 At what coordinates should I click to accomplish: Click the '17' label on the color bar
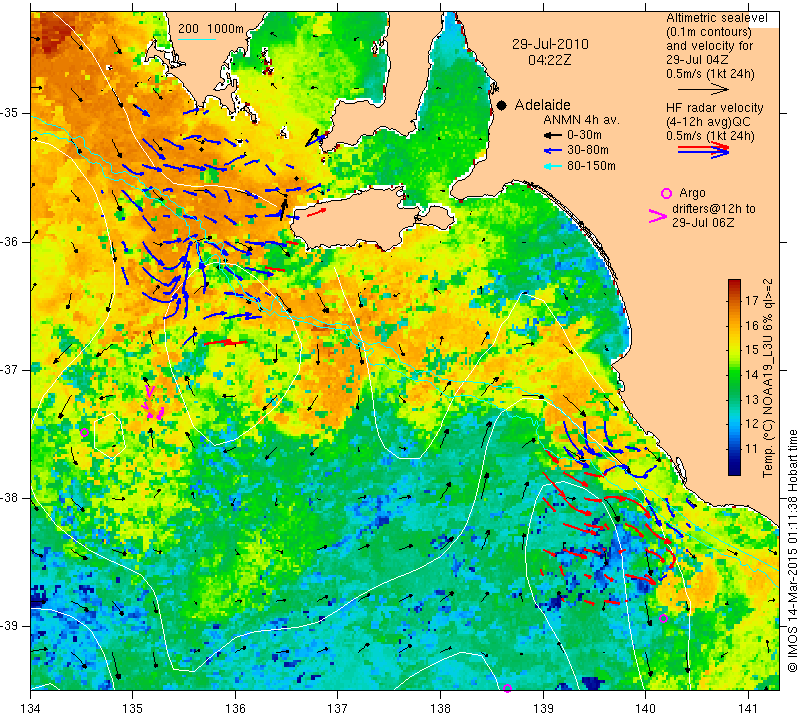(x=752, y=300)
